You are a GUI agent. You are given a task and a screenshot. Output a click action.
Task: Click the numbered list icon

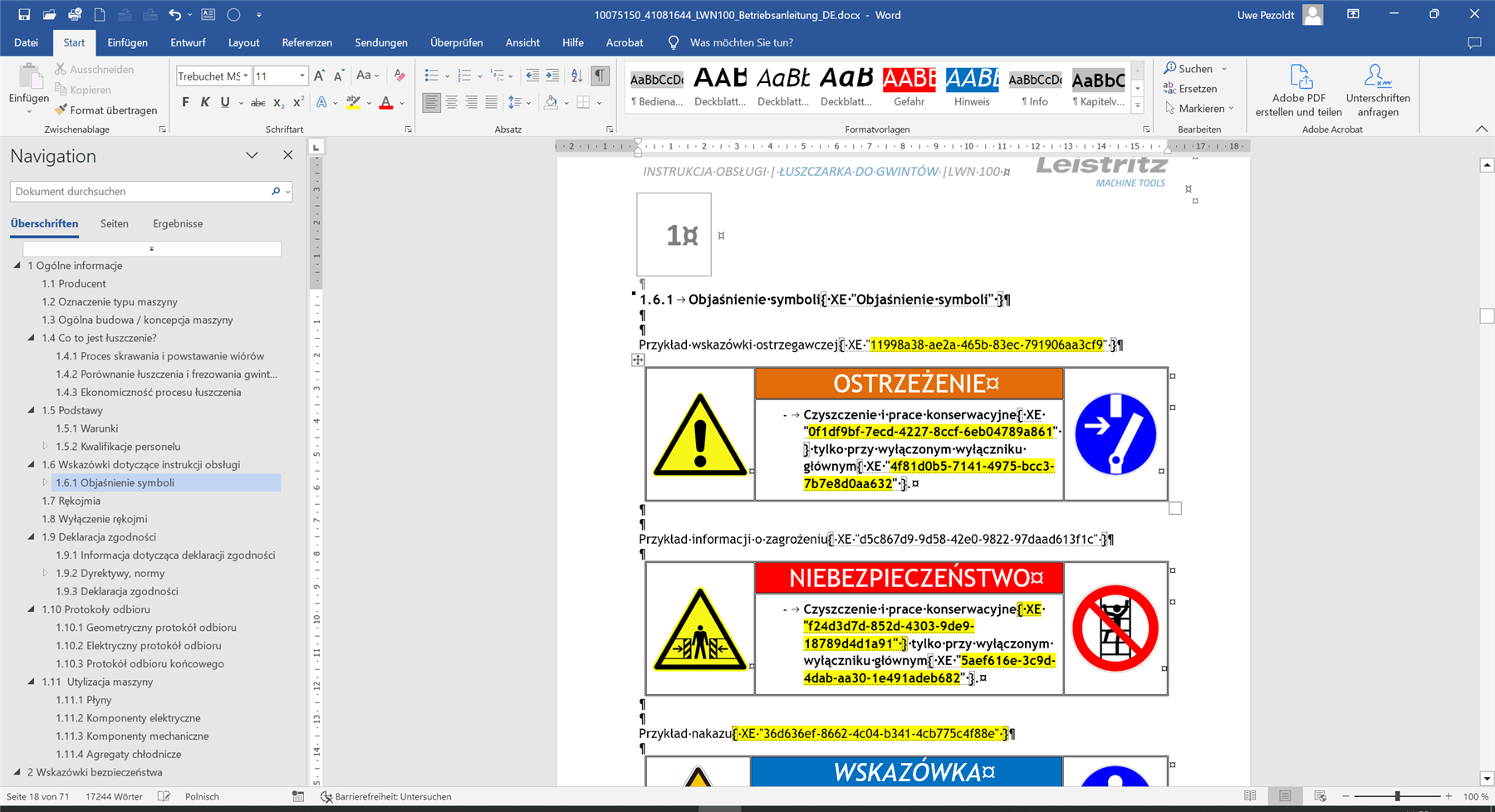click(x=464, y=76)
